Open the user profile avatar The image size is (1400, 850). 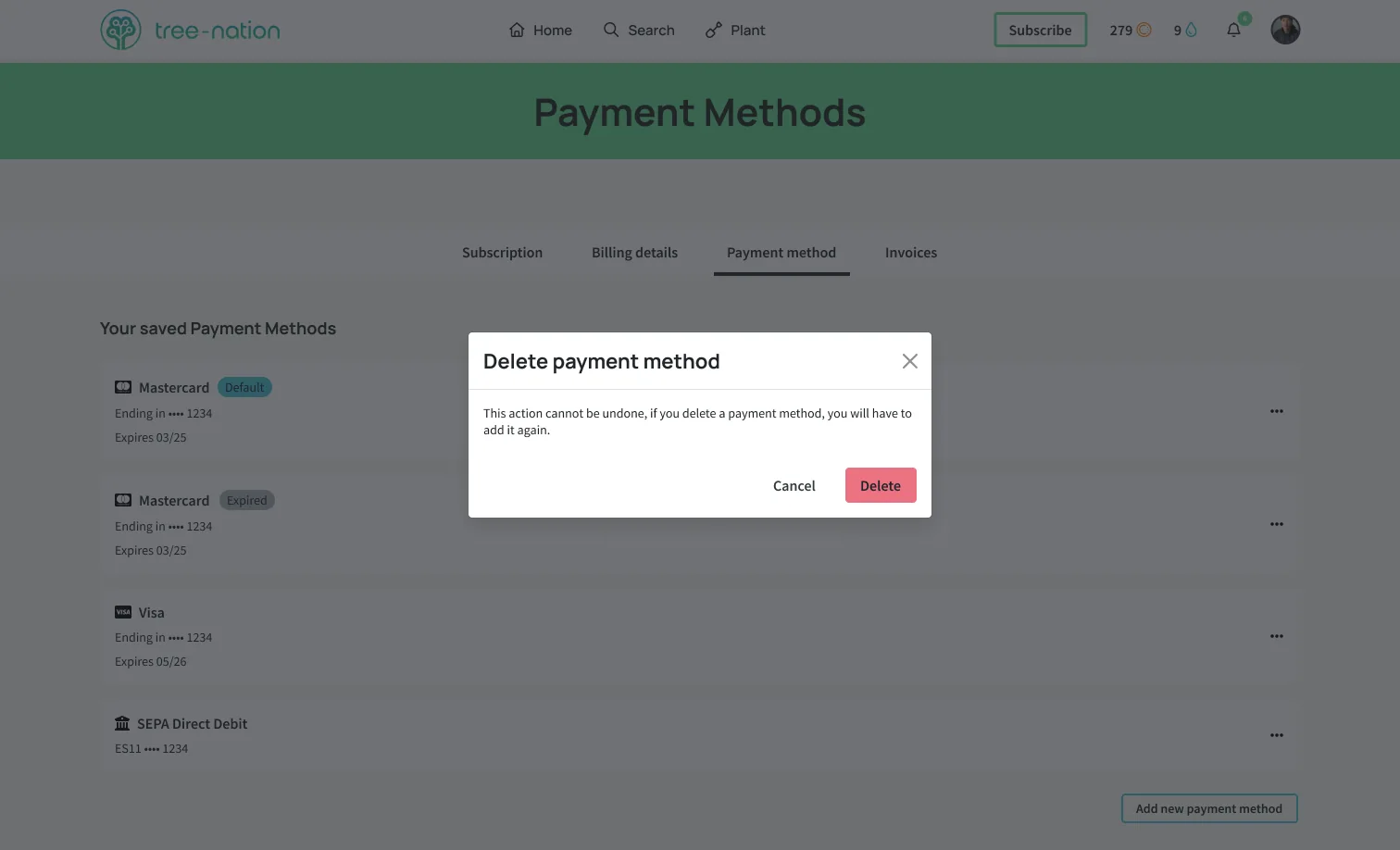pyautogui.click(x=1285, y=30)
